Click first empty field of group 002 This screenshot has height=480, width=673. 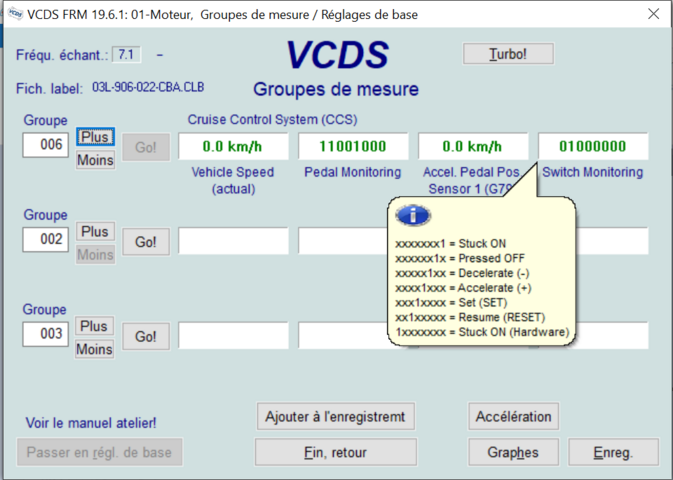tap(233, 241)
